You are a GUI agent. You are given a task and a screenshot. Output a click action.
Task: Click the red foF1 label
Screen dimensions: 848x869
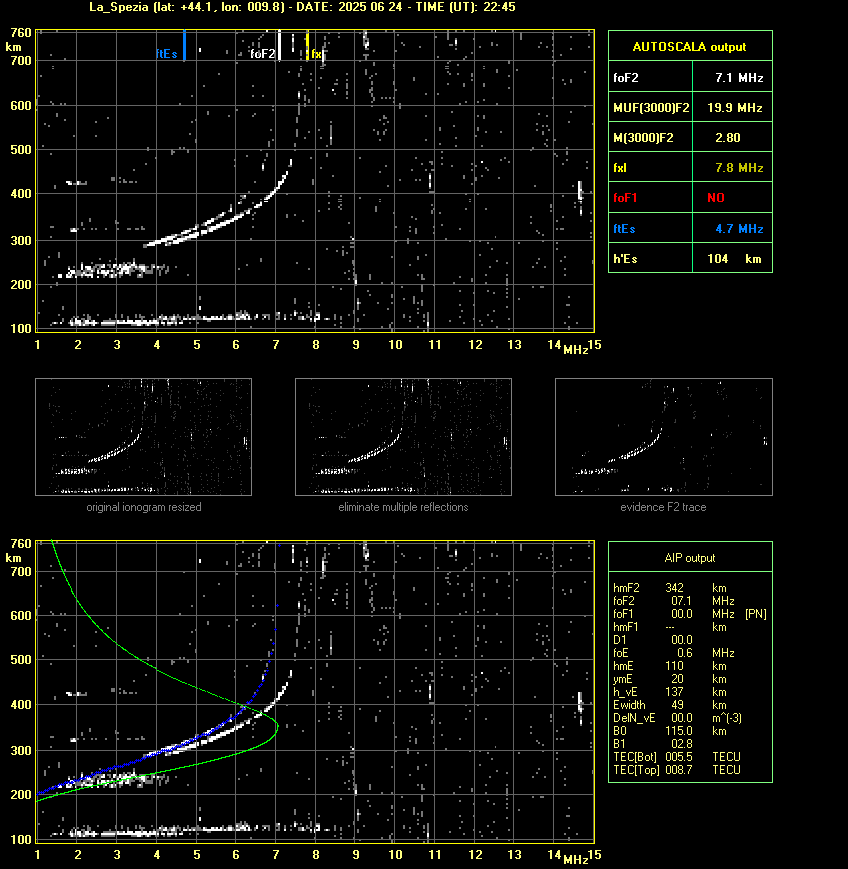click(x=625, y=198)
